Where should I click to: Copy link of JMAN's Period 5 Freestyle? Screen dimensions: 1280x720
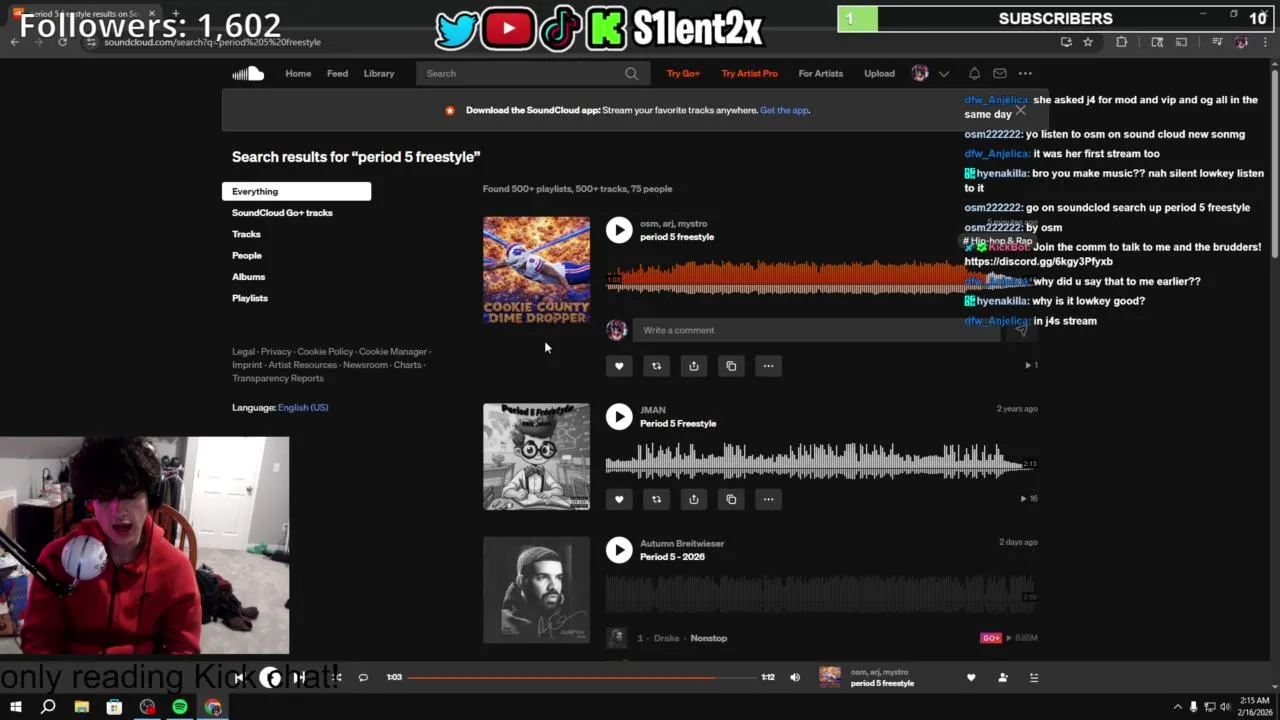coord(731,499)
